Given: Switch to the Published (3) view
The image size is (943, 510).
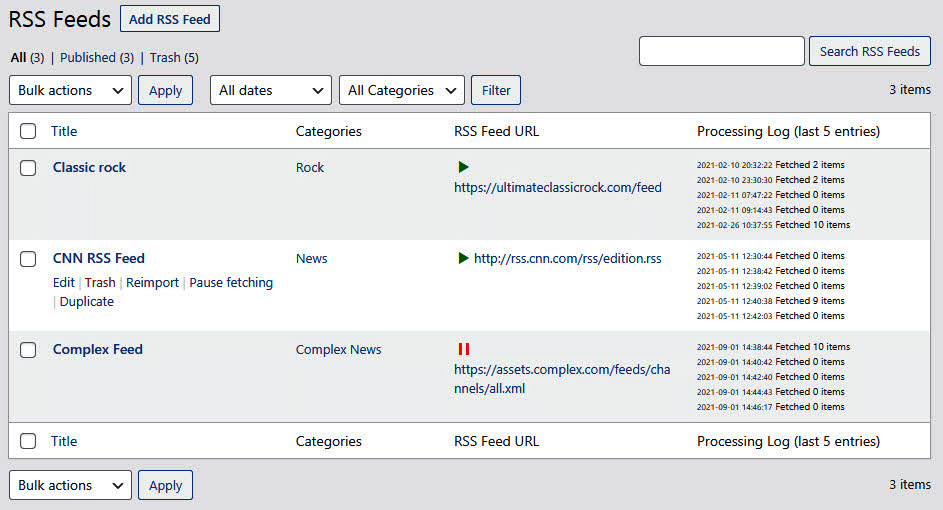Looking at the screenshot, I should (97, 58).
